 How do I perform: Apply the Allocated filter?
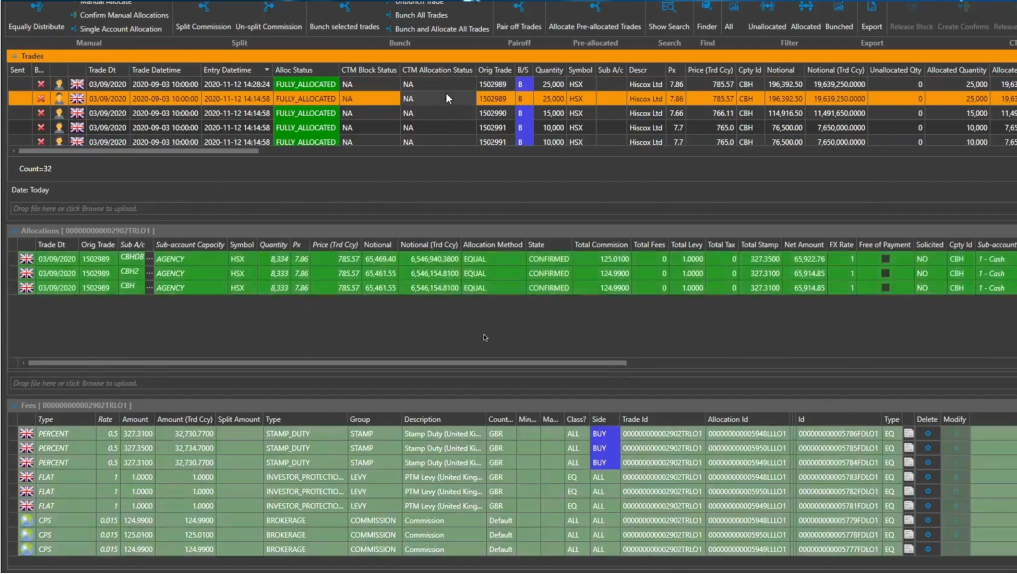coord(806,16)
